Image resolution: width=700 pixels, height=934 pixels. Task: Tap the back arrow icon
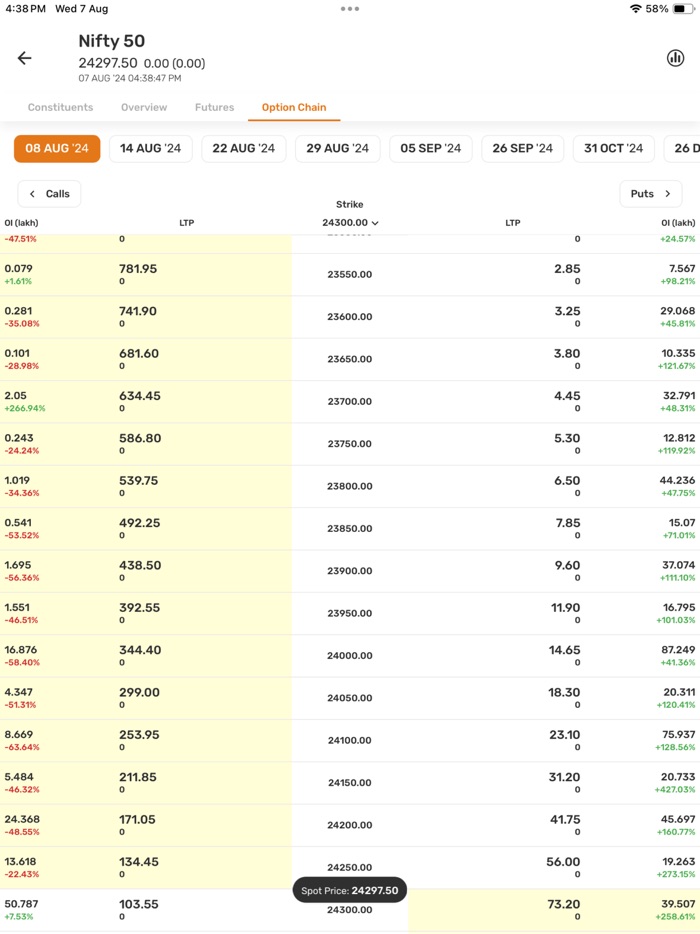pyautogui.click(x=24, y=58)
